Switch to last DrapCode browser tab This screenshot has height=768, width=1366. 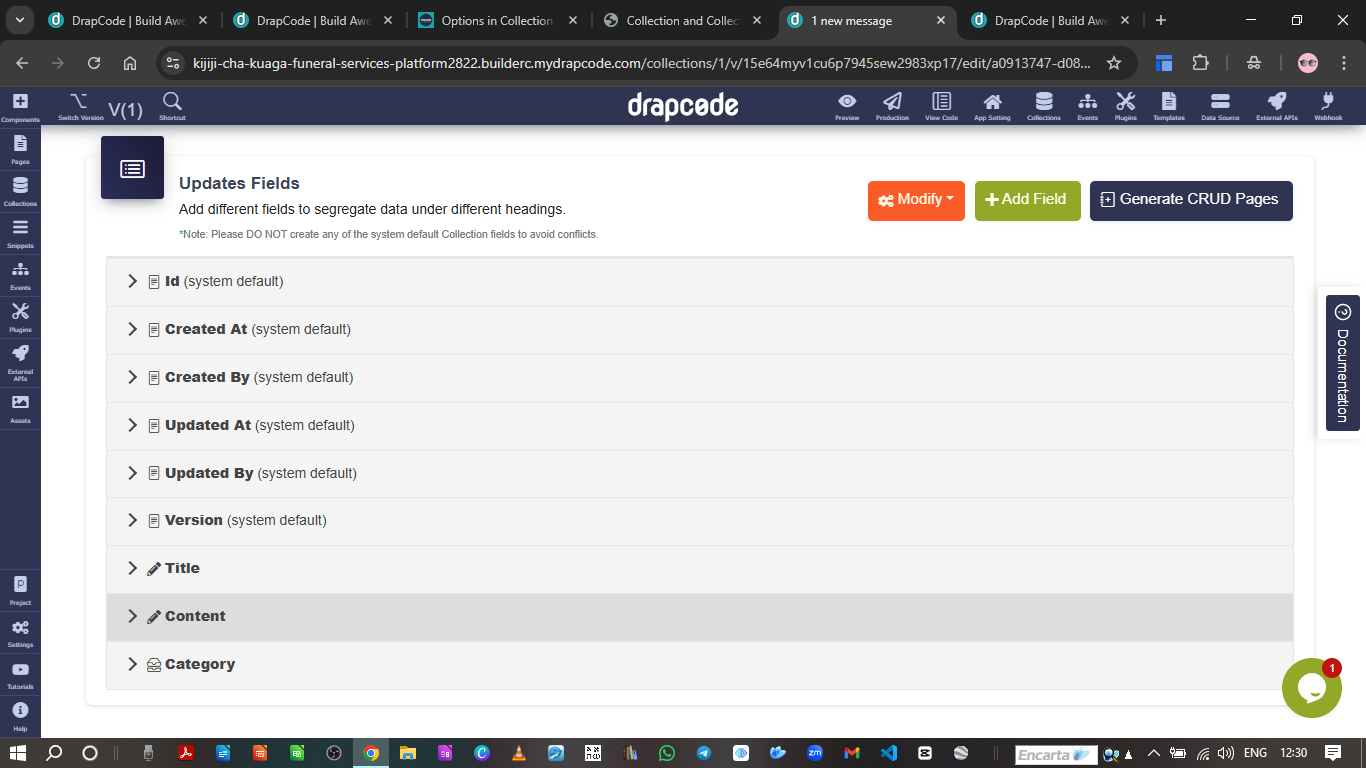coord(1052,20)
